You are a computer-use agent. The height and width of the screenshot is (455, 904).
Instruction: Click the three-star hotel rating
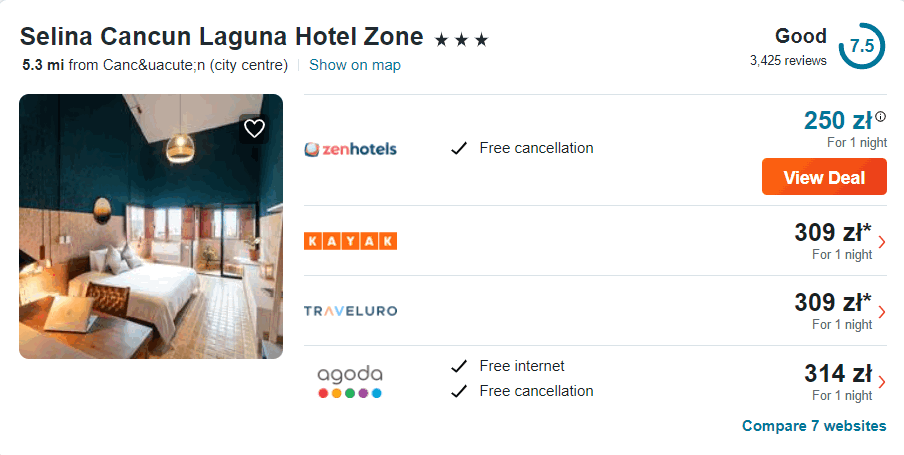[461, 40]
